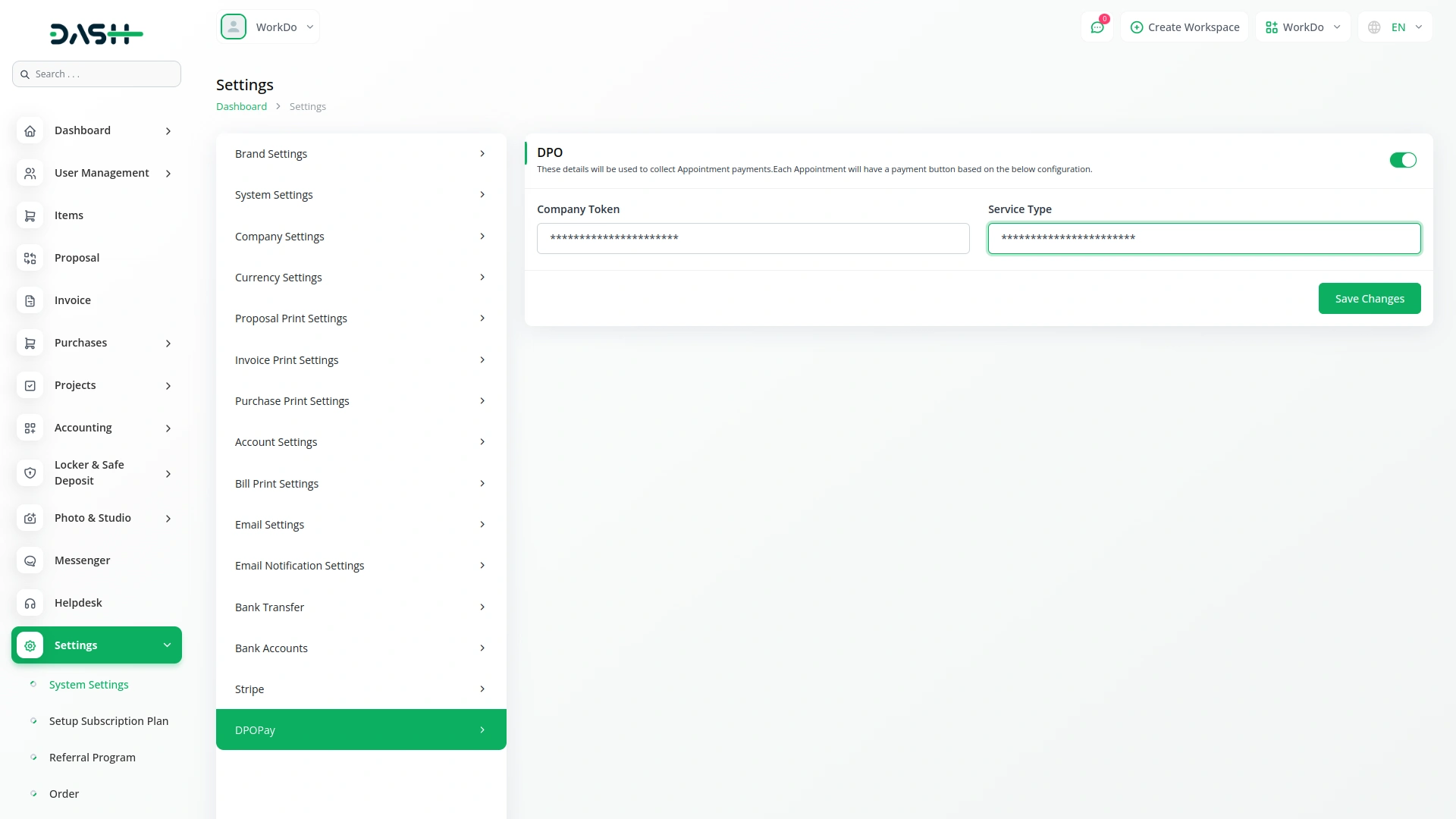Click the Company Token input field
This screenshot has width=1456, height=819.
coord(752,238)
